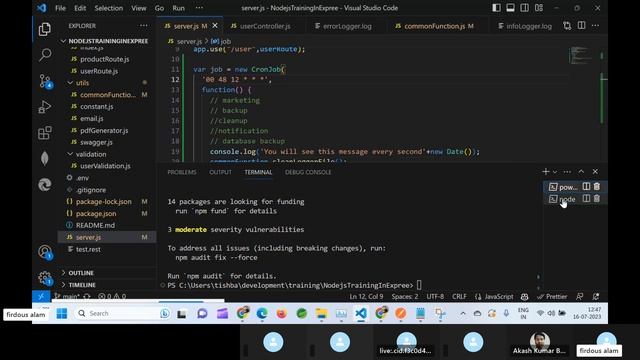Click the editor minimap

(580, 56)
